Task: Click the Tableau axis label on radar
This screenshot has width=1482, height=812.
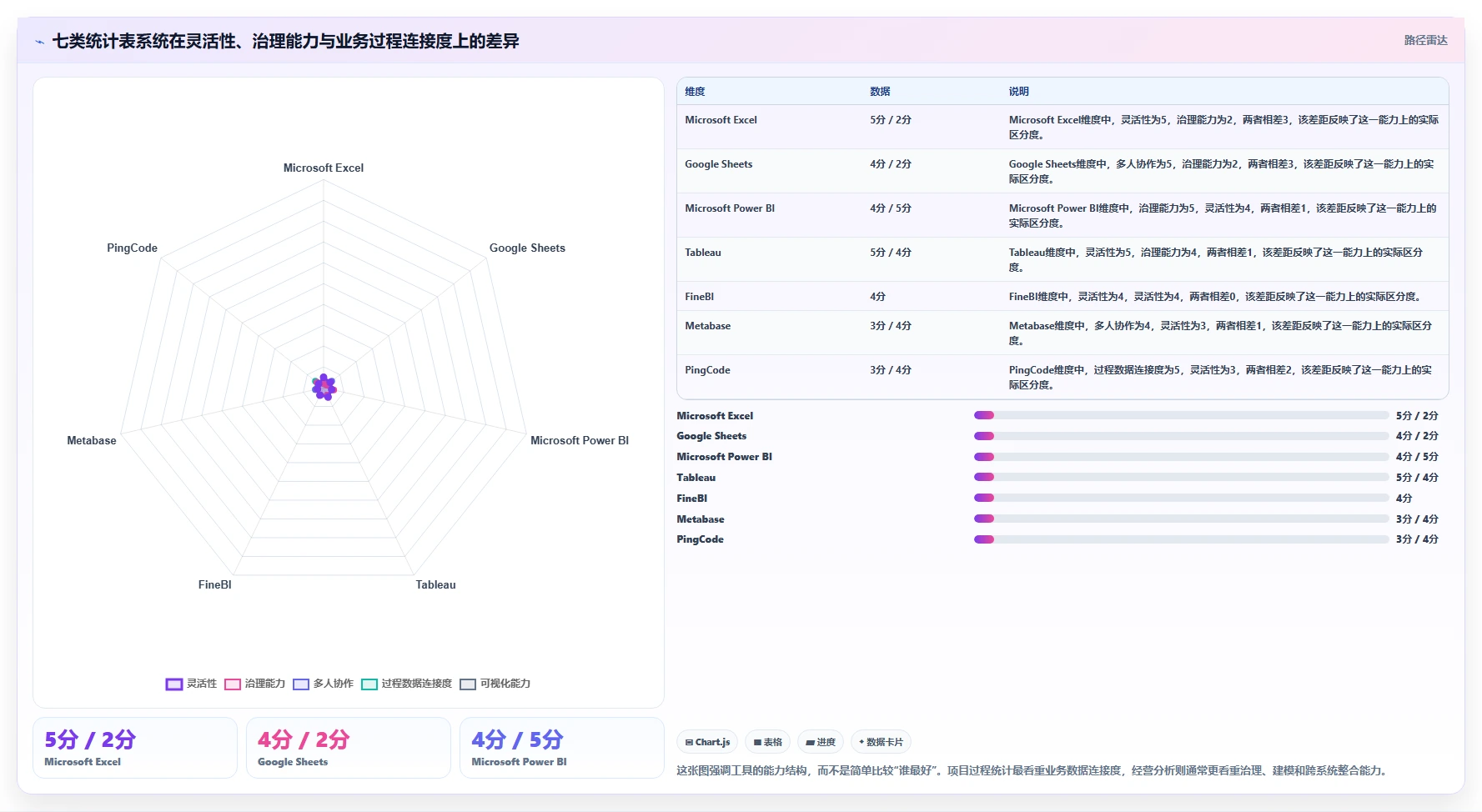Action: tap(436, 584)
